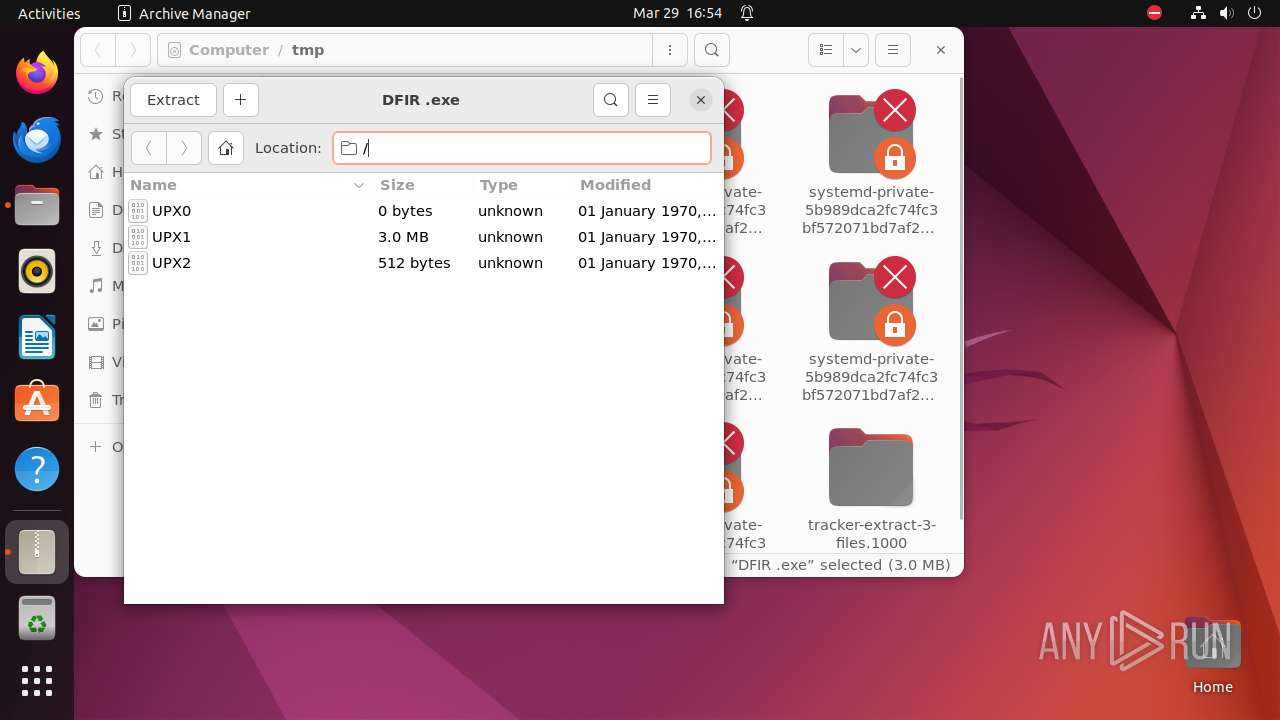Open the search tool in Archive Manager
This screenshot has width=1280, height=720.
click(x=611, y=100)
